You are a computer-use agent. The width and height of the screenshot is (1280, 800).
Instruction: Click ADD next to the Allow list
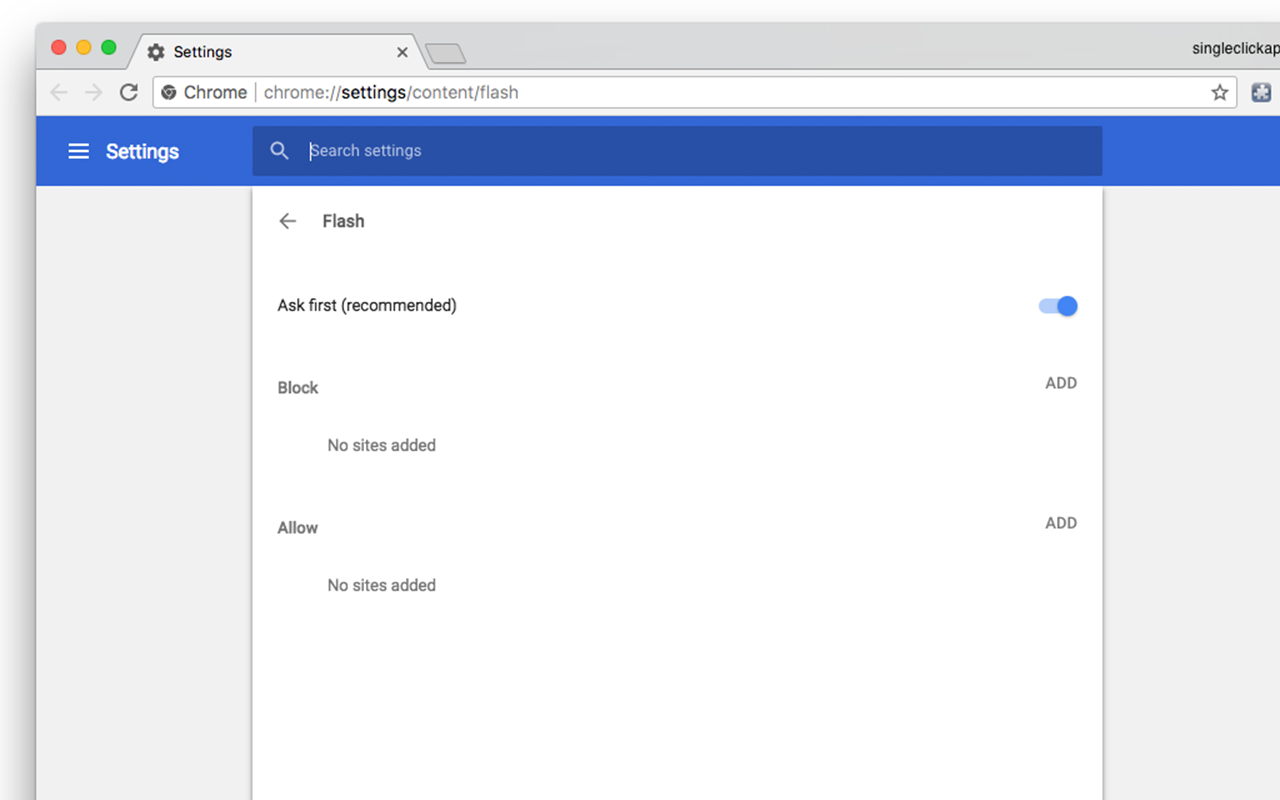(1061, 523)
